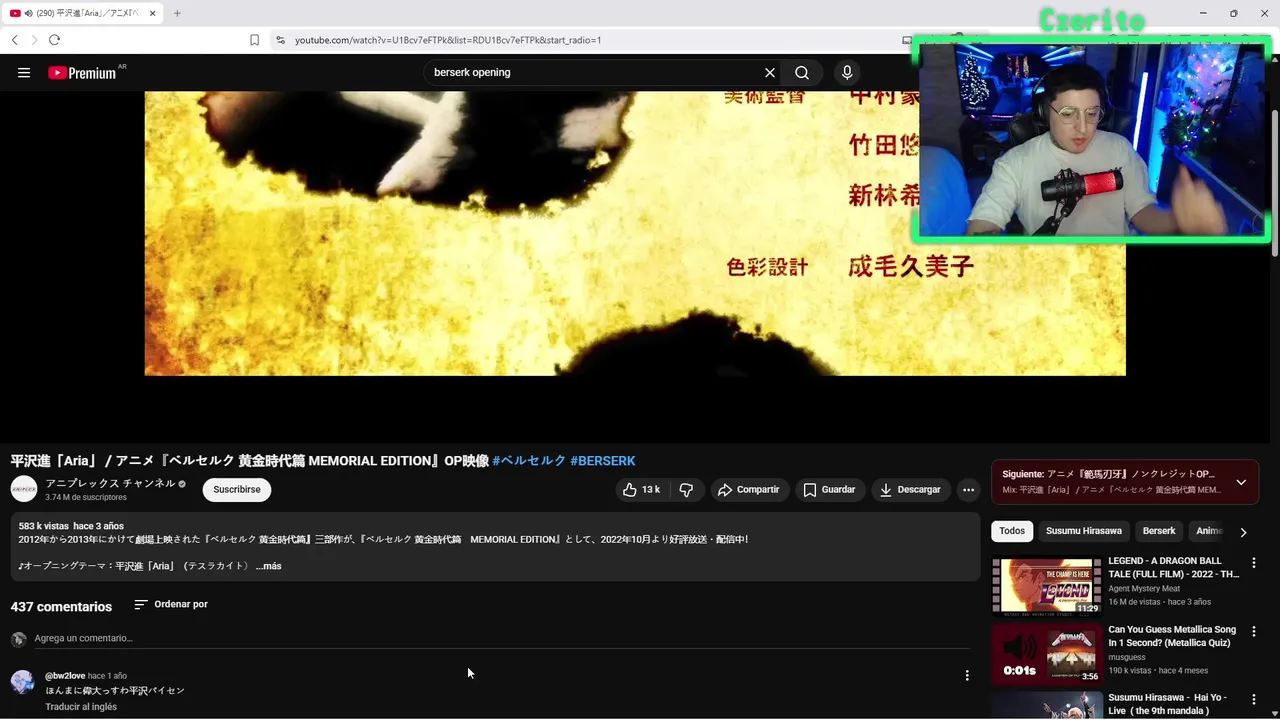The image size is (1280, 720).
Task: Open options for Metallica Quiz video
Action: [1254, 632]
